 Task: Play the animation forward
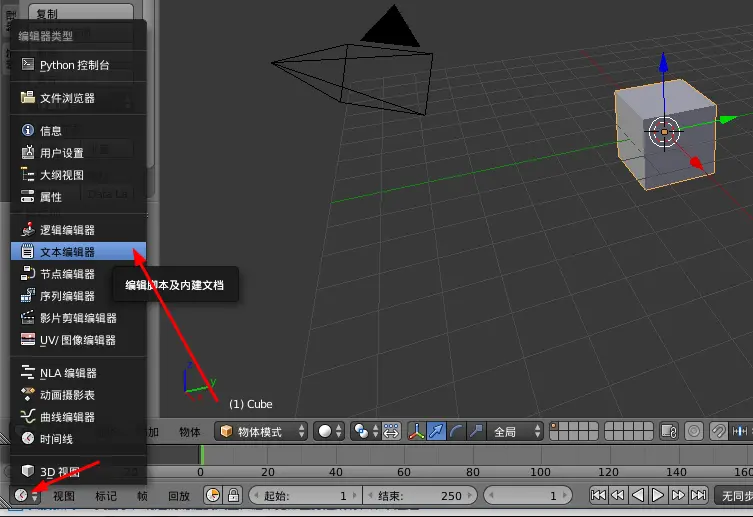click(657, 495)
